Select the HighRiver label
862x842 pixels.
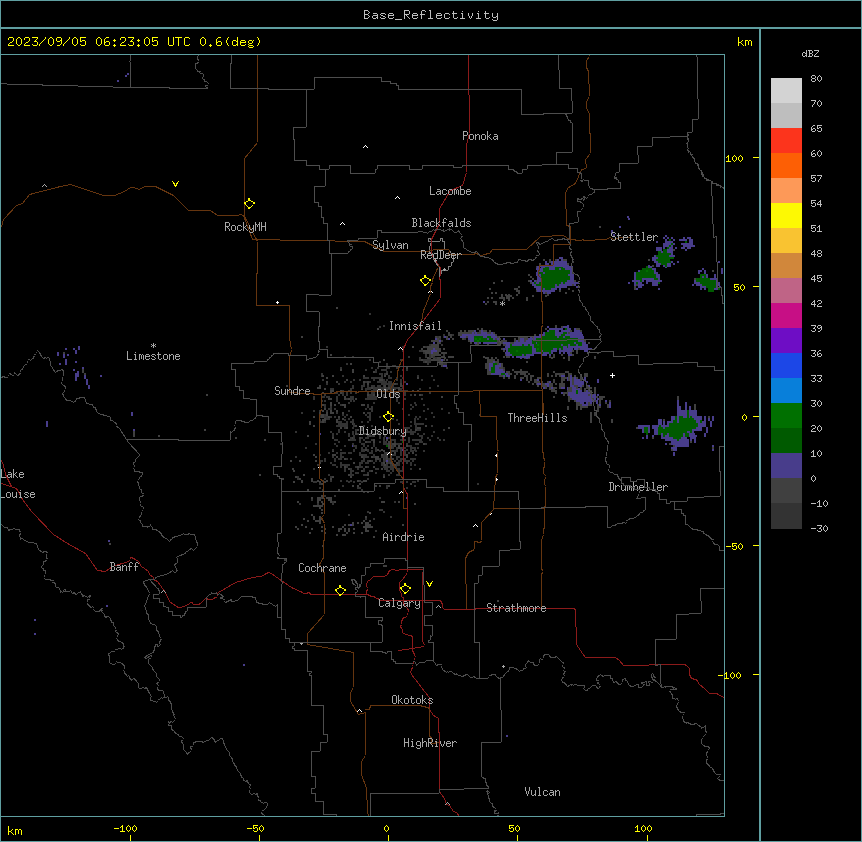coord(430,743)
